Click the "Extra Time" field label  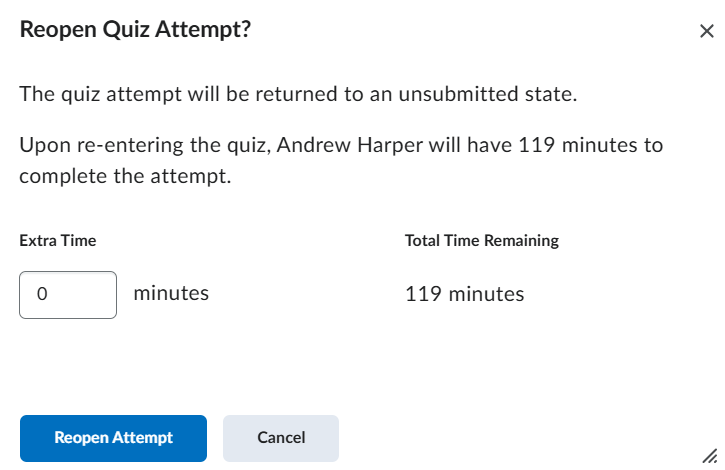click(58, 241)
